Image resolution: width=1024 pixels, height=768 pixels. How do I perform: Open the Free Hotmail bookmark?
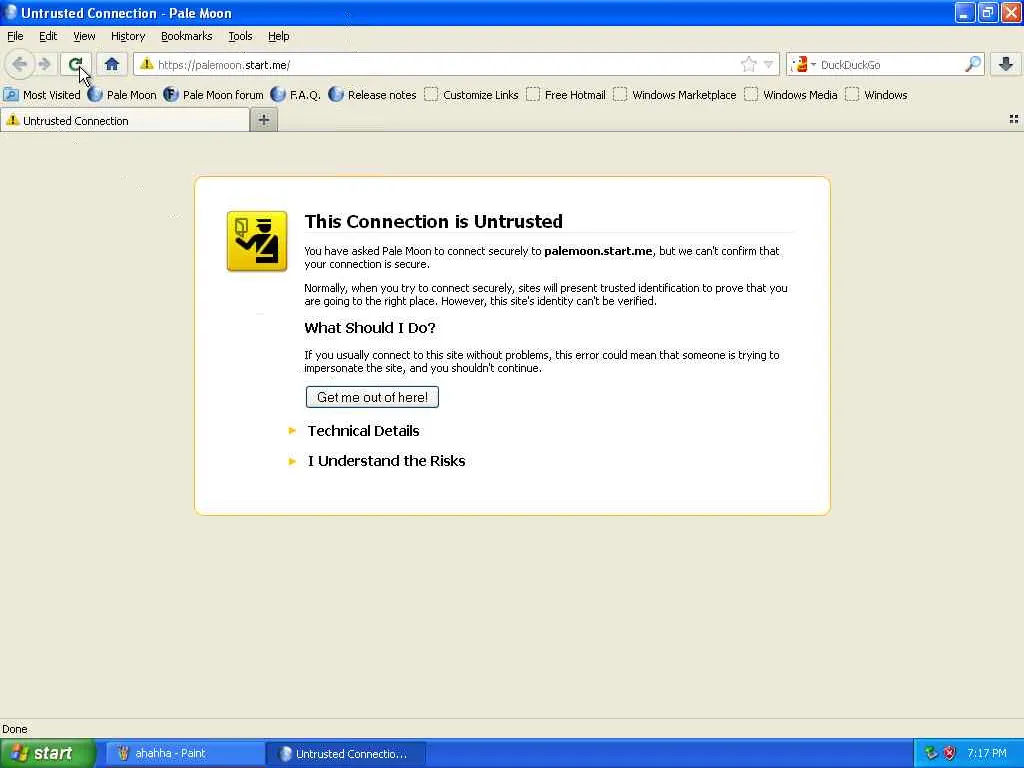(566, 95)
